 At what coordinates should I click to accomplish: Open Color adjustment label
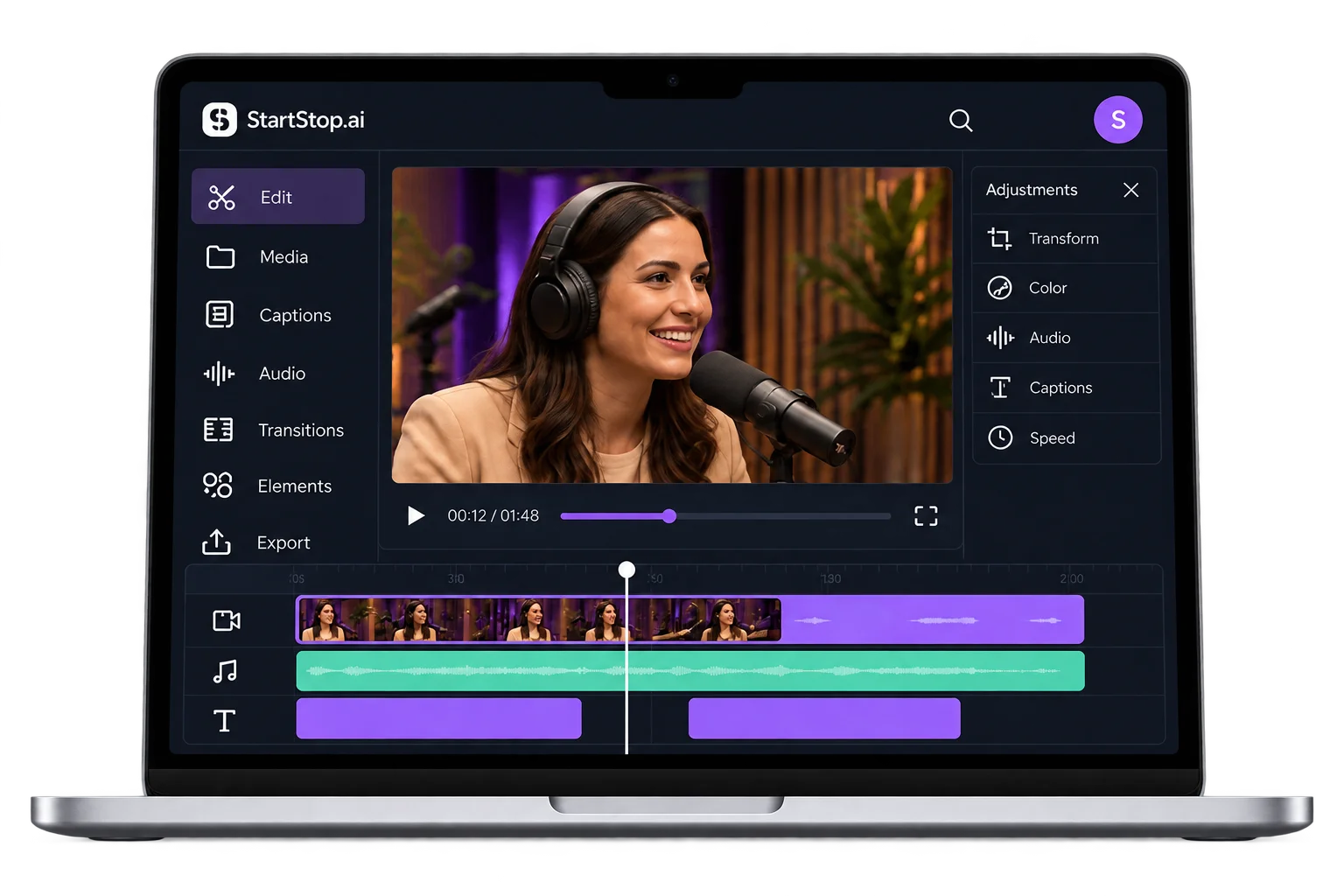tap(1047, 288)
